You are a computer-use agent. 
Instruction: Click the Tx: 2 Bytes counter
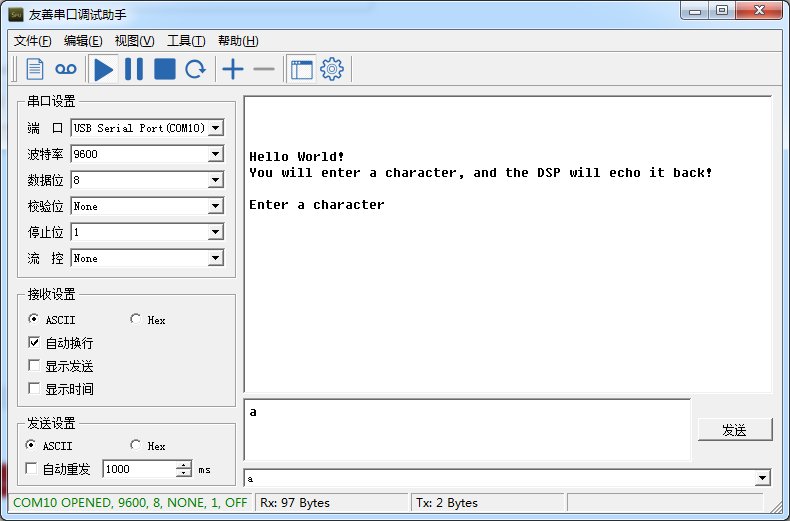446,503
